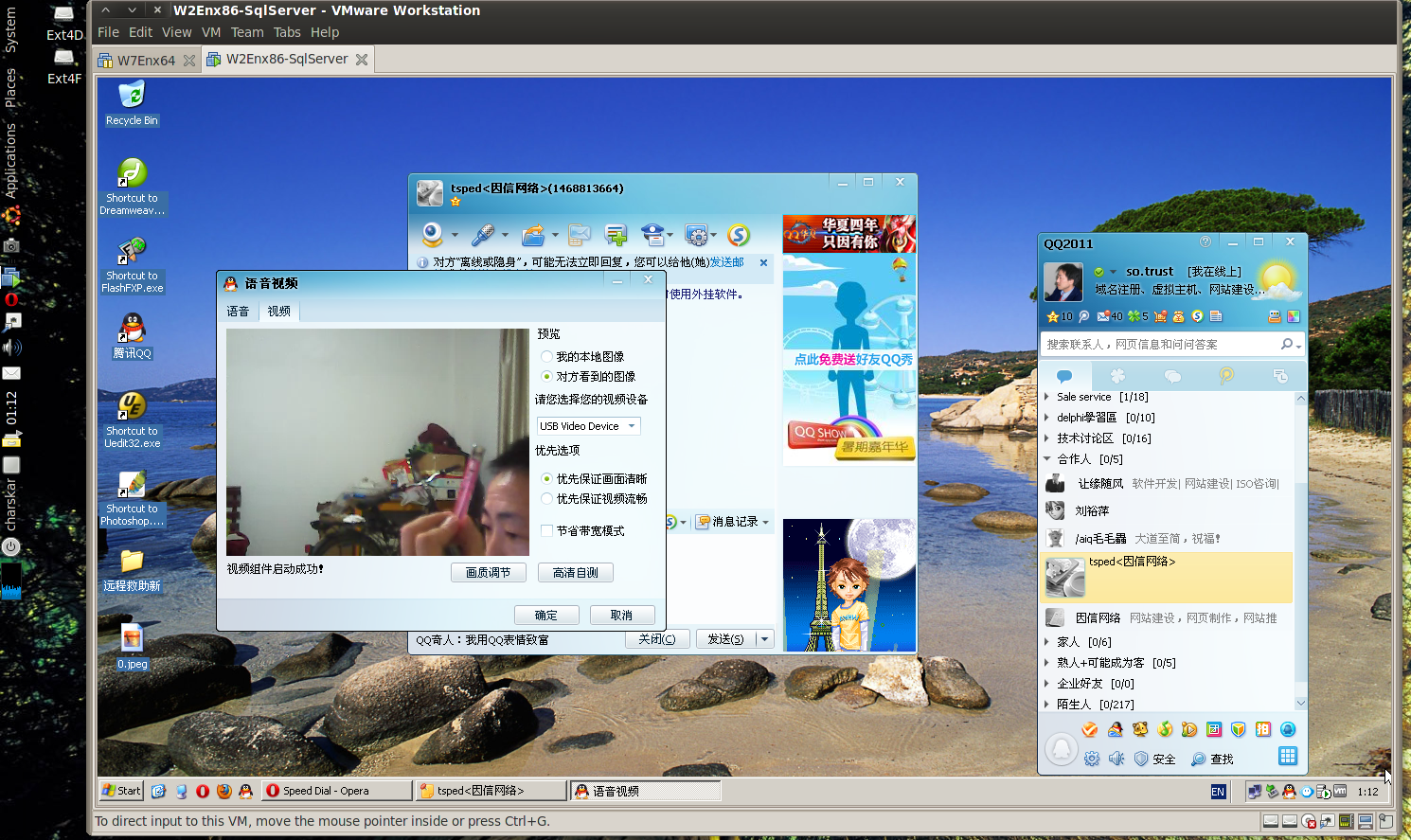Viewport: 1411px width, 840px height.
Task: Open the Shortcut to FlashFXP.exe desktop icon
Action: (x=132, y=265)
